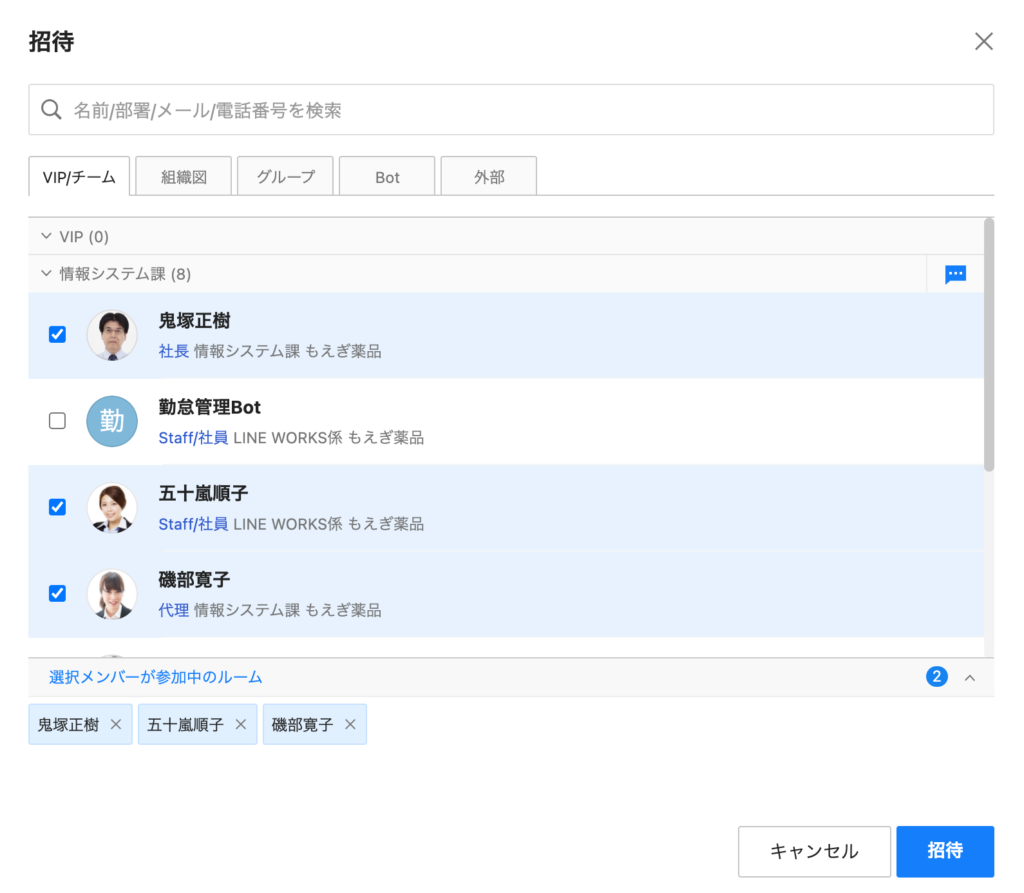Switch to the 組織図 tab
The image size is (1024, 893).
184,177
